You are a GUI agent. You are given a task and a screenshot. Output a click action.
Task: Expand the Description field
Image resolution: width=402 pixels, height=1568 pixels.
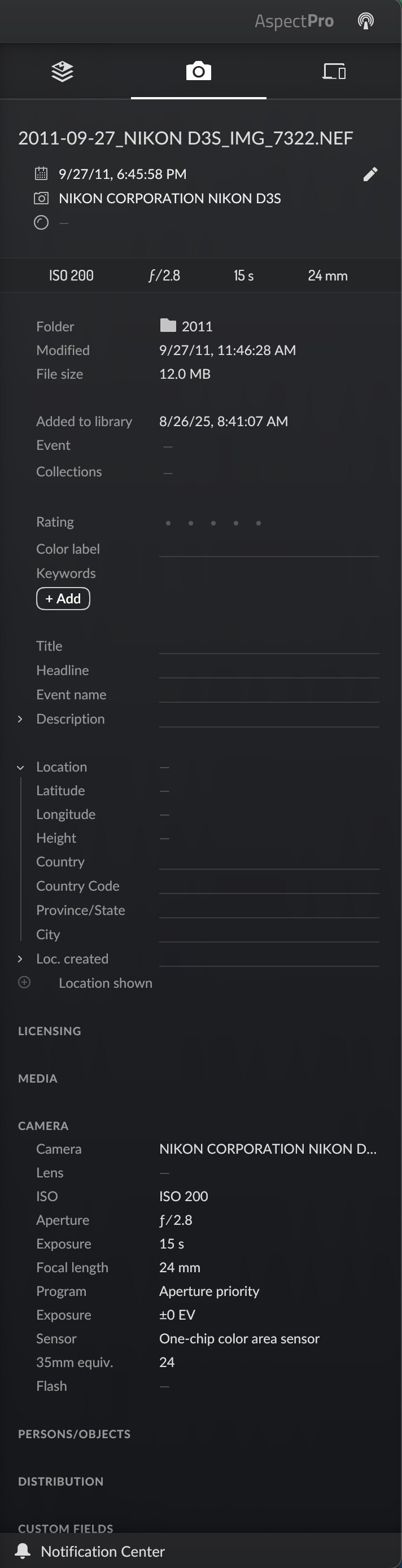(20, 719)
